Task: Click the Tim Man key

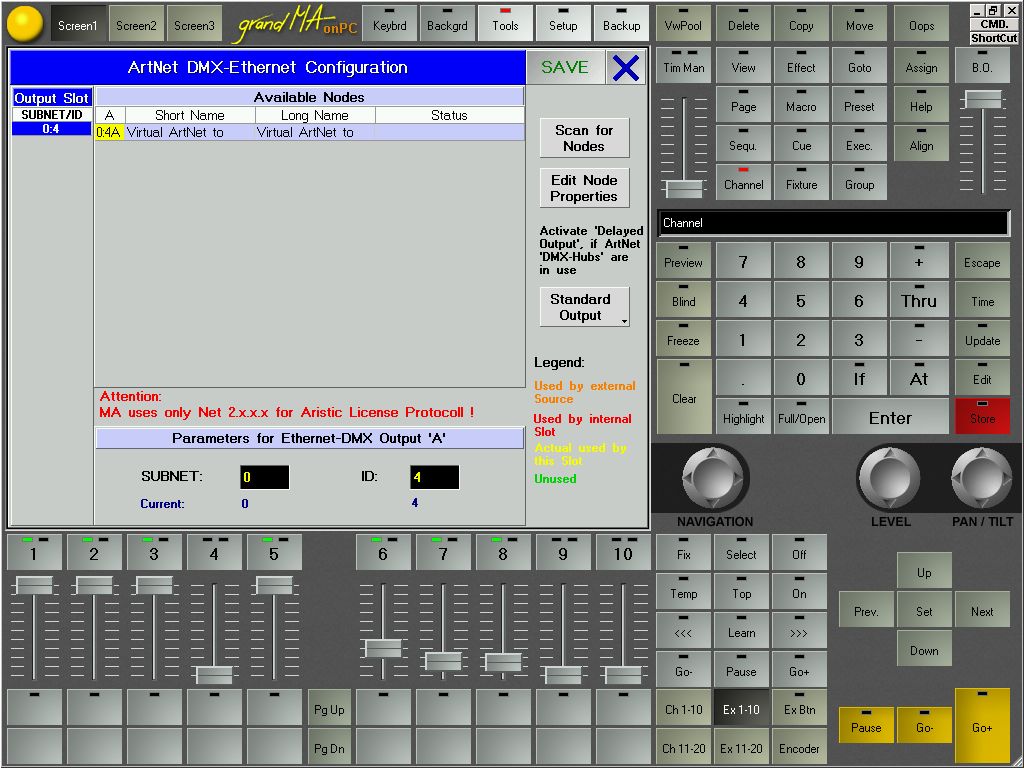Action: point(683,65)
